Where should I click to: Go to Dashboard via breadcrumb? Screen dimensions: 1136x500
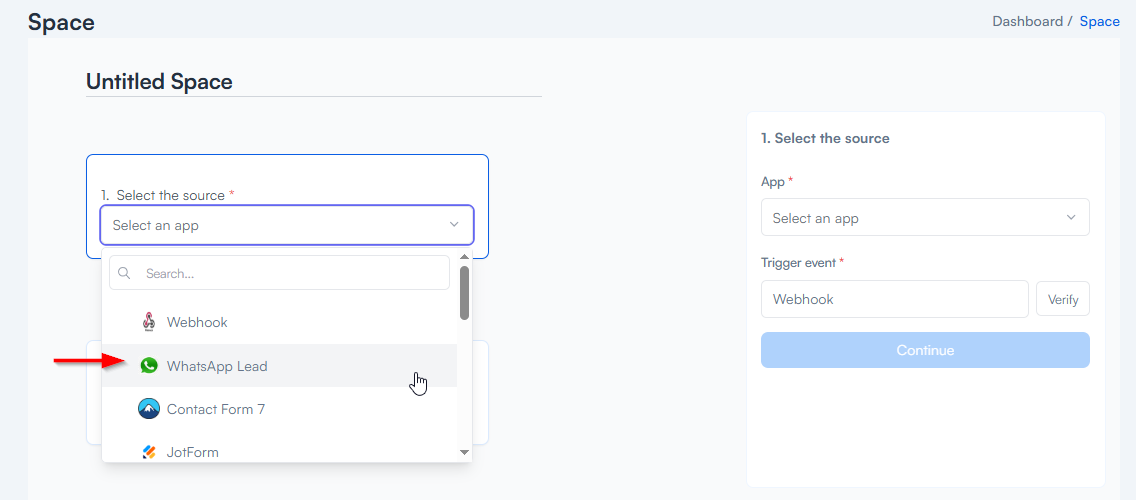coord(1027,21)
